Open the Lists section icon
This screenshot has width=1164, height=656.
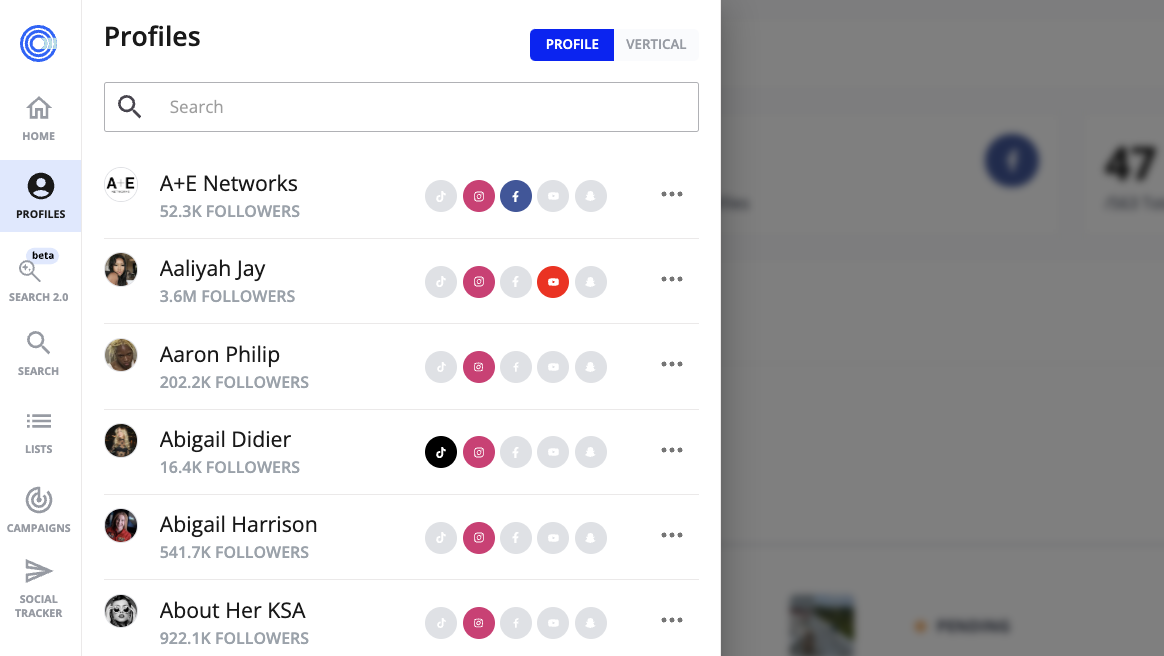click(x=39, y=422)
